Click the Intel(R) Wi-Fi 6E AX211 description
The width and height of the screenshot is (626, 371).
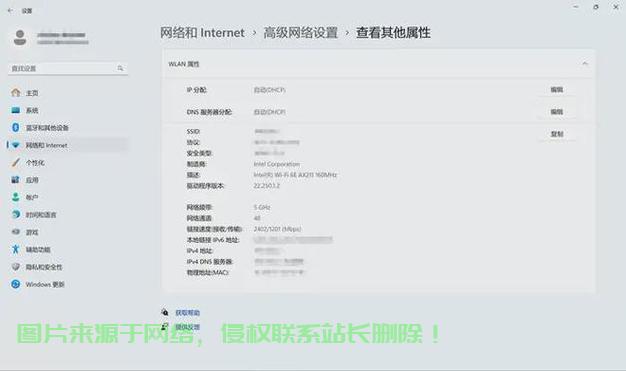click(x=295, y=175)
